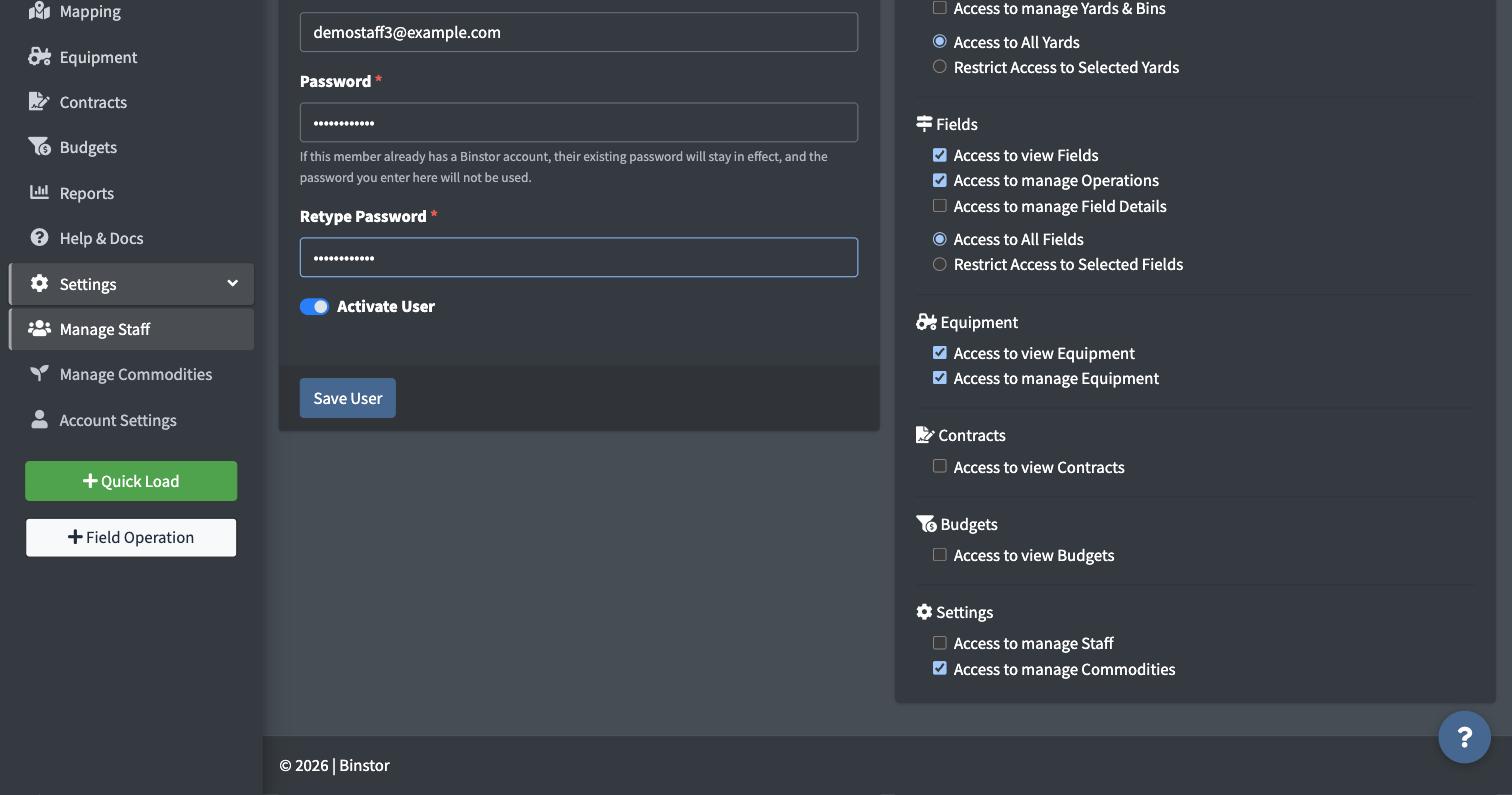Uncheck Access to view Fields
Image resolution: width=1512 pixels, height=795 pixels.
[x=939, y=155]
